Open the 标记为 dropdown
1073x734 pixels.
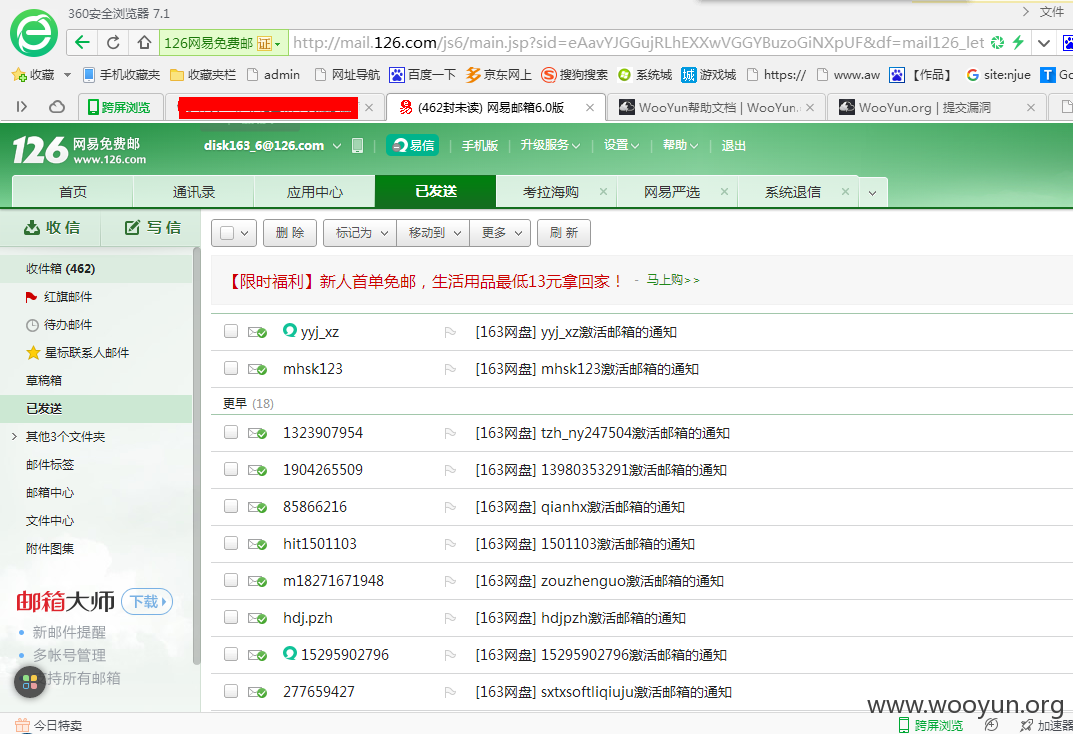(x=360, y=233)
